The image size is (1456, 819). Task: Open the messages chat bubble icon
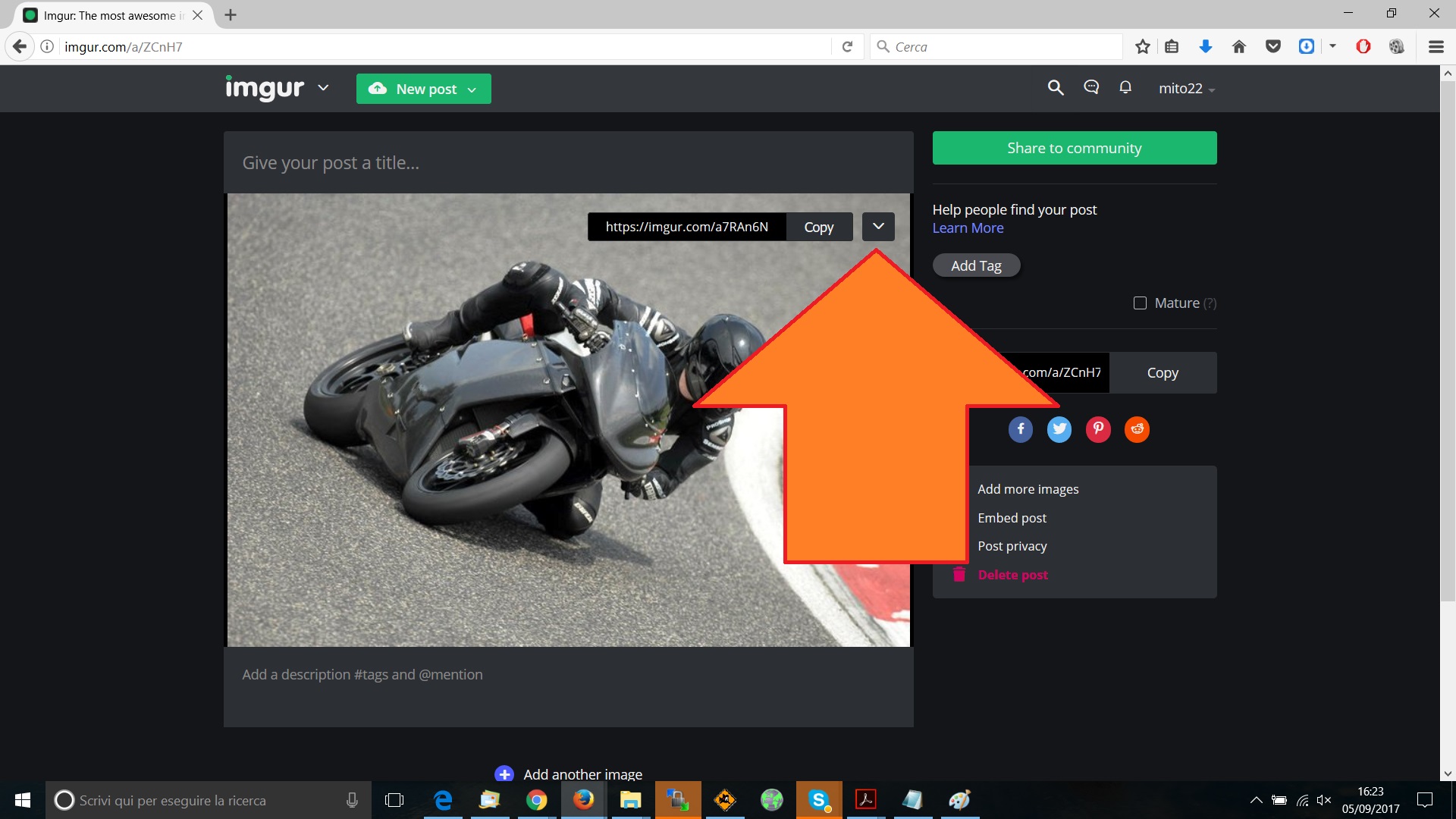point(1091,88)
